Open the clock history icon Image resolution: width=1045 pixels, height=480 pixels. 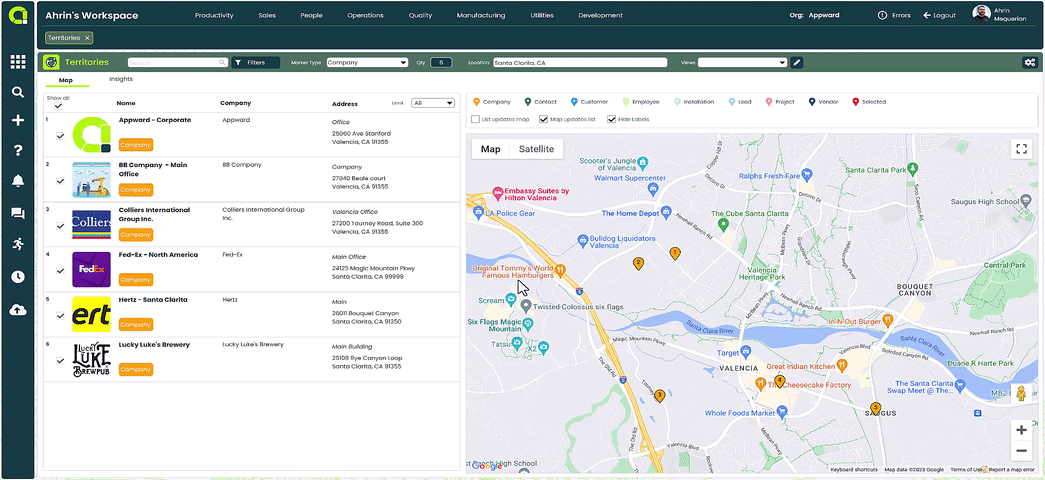tap(18, 277)
